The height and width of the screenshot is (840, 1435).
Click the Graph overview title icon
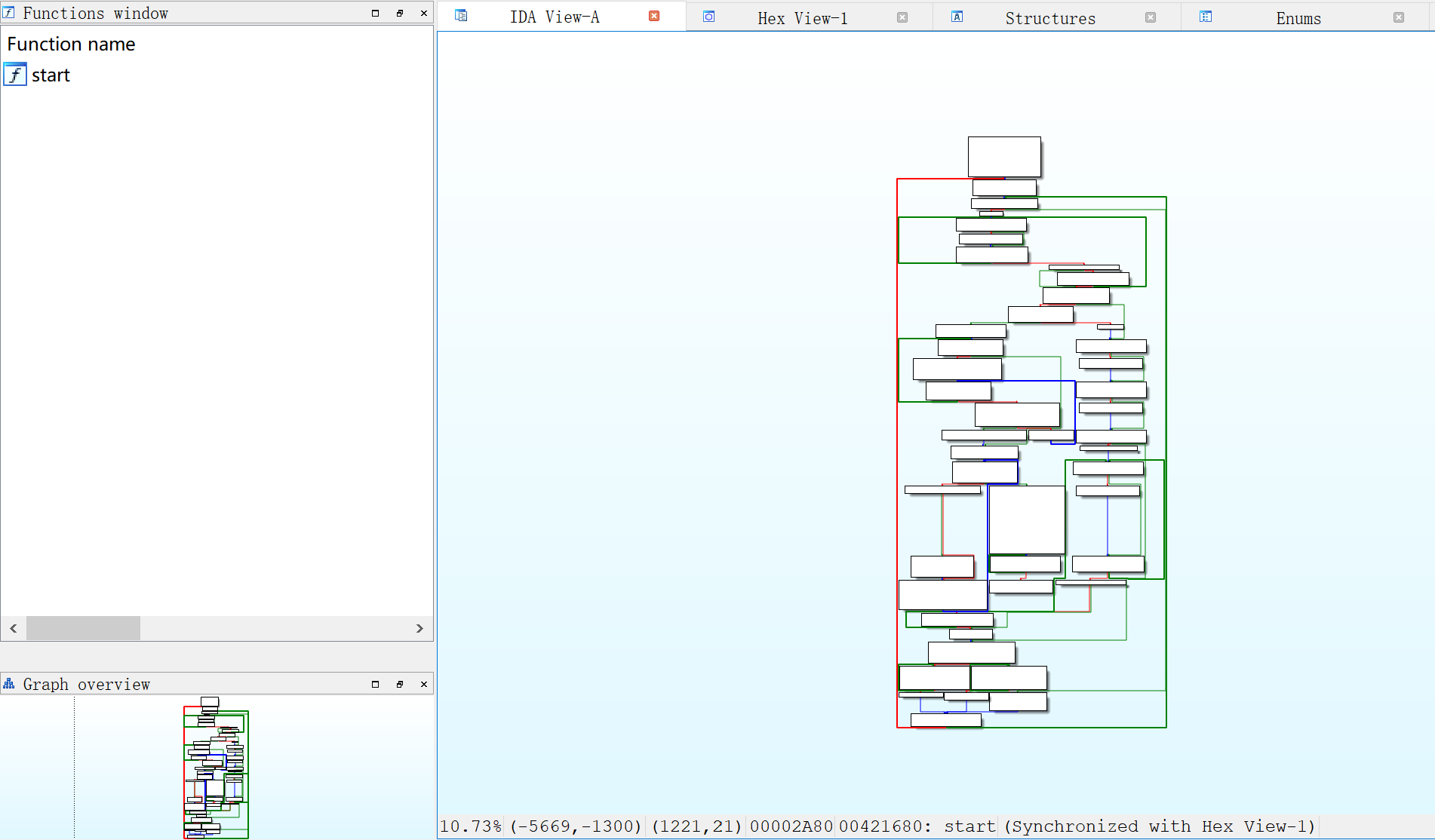(x=9, y=684)
